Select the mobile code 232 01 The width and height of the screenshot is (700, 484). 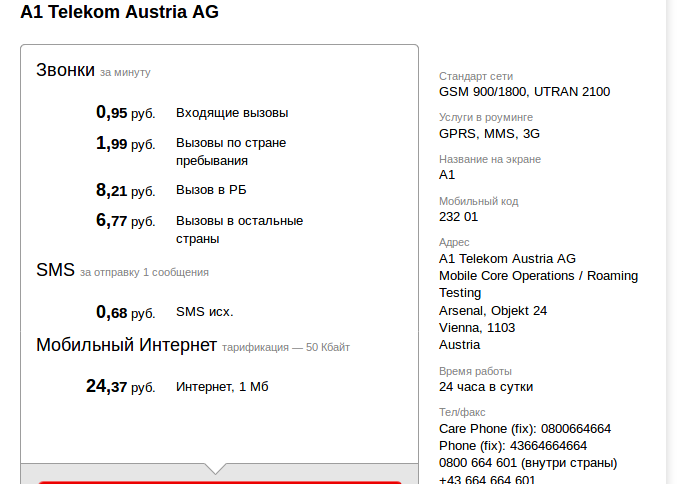point(458,217)
